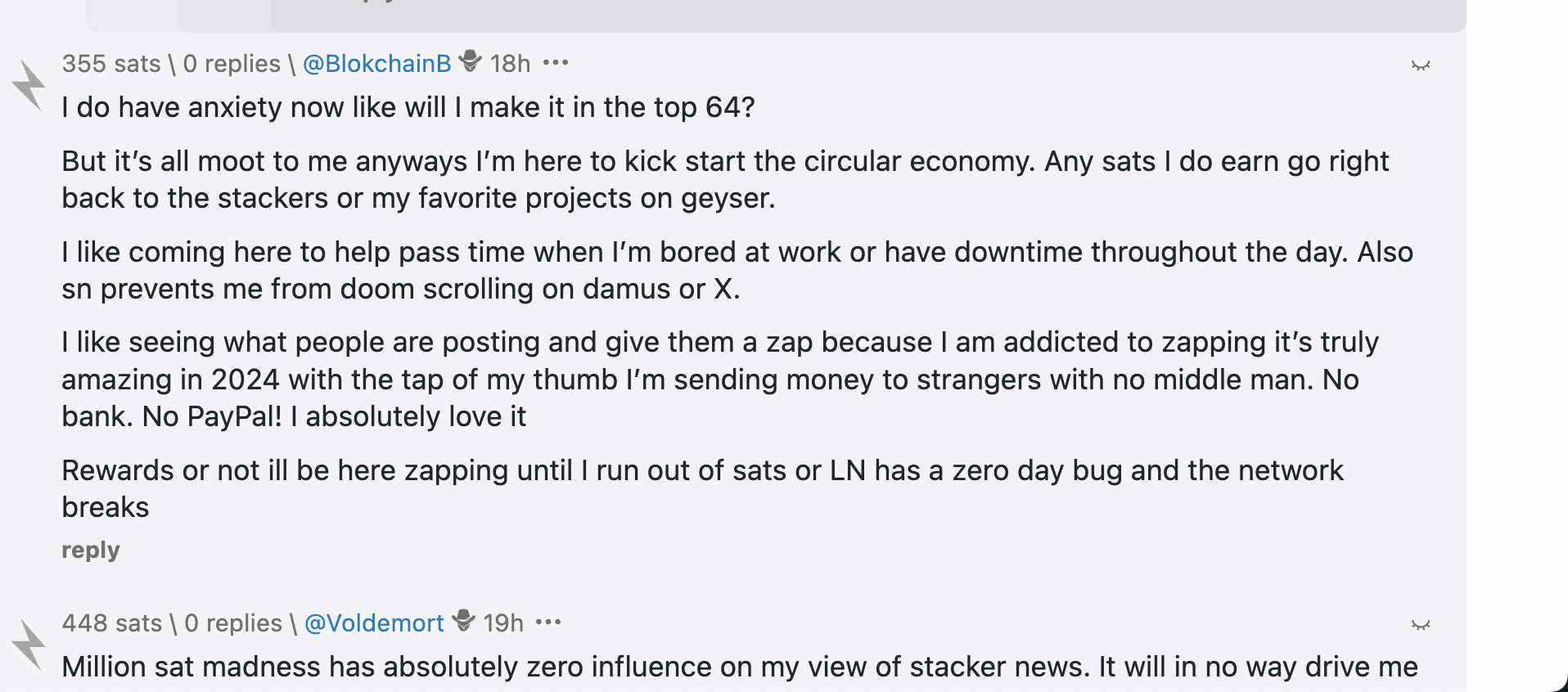
Task: Collapse the BlokchainB comment thread
Action: [1420, 65]
